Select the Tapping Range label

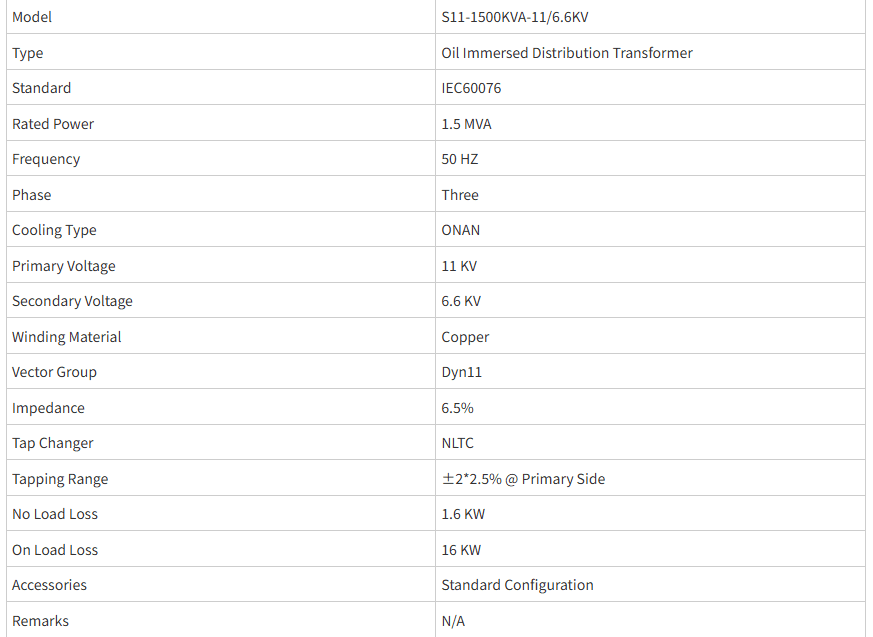(x=60, y=479)
